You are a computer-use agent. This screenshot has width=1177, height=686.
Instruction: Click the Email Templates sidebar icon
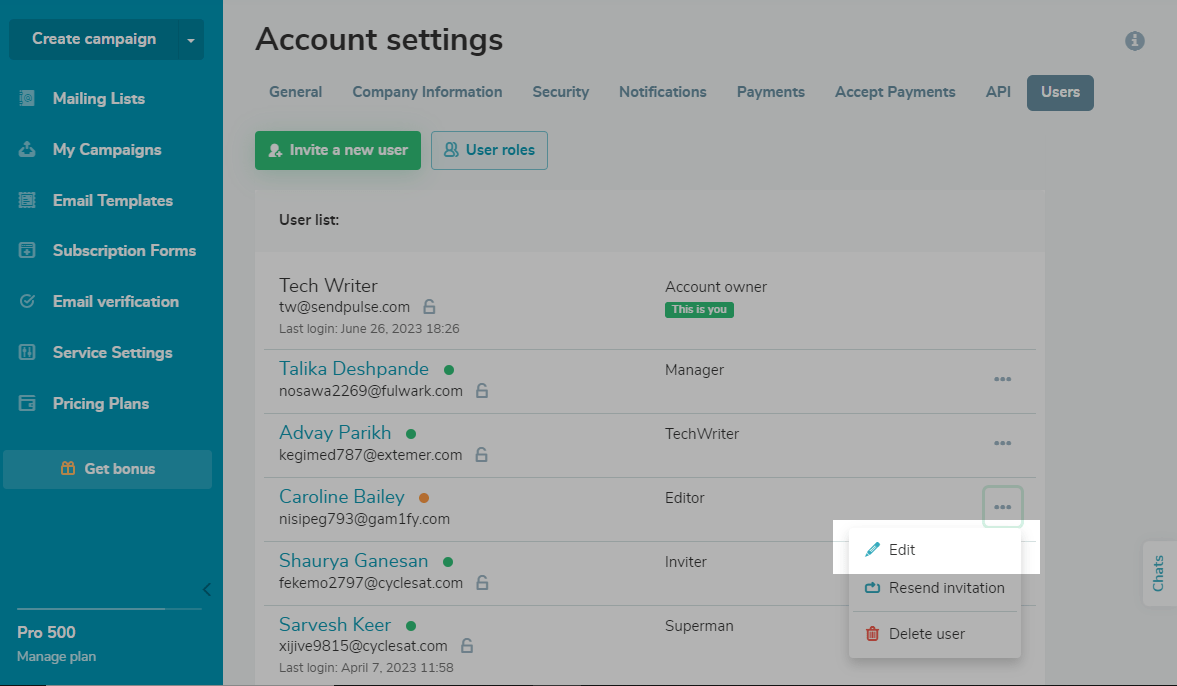tap(28, 200)
